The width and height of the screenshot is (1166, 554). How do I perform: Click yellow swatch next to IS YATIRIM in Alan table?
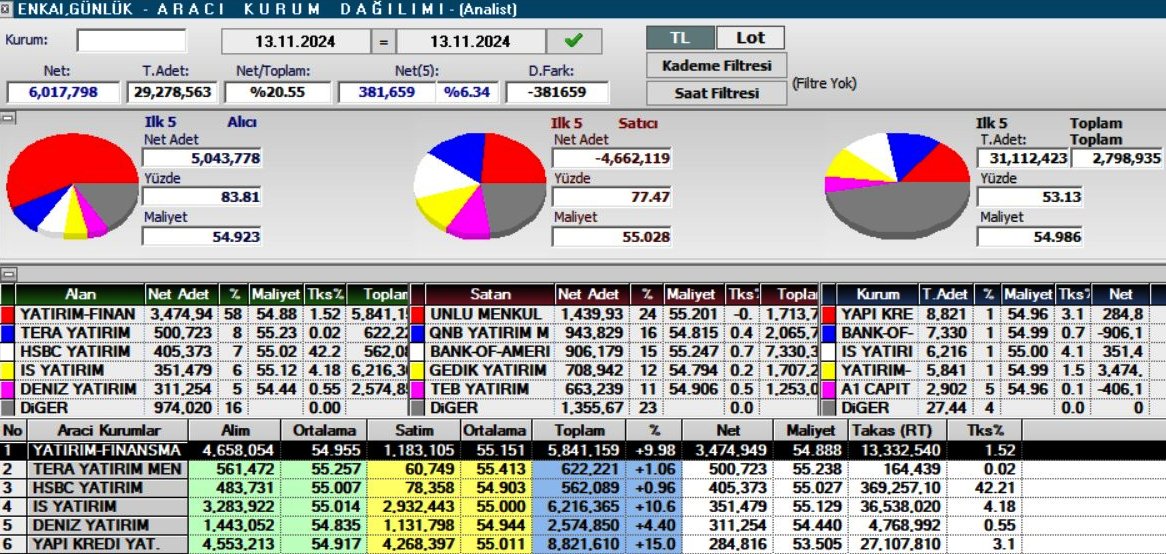tap(7, 370)
